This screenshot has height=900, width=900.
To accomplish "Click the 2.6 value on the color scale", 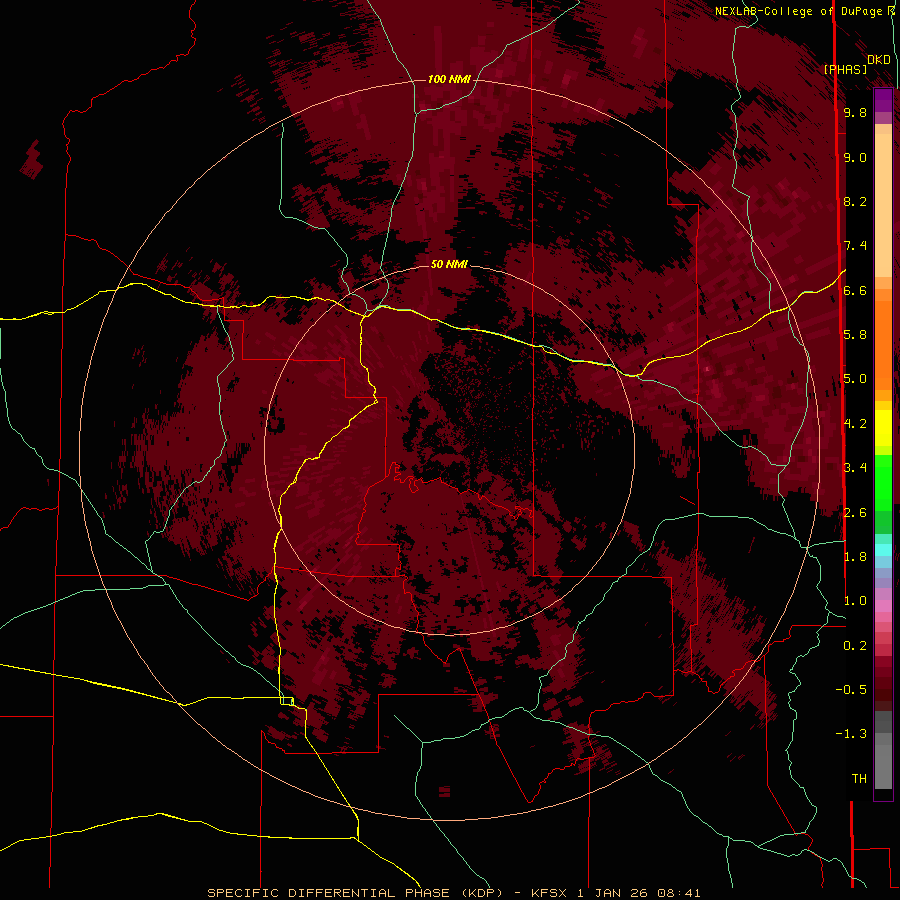I will coord(855,513).
